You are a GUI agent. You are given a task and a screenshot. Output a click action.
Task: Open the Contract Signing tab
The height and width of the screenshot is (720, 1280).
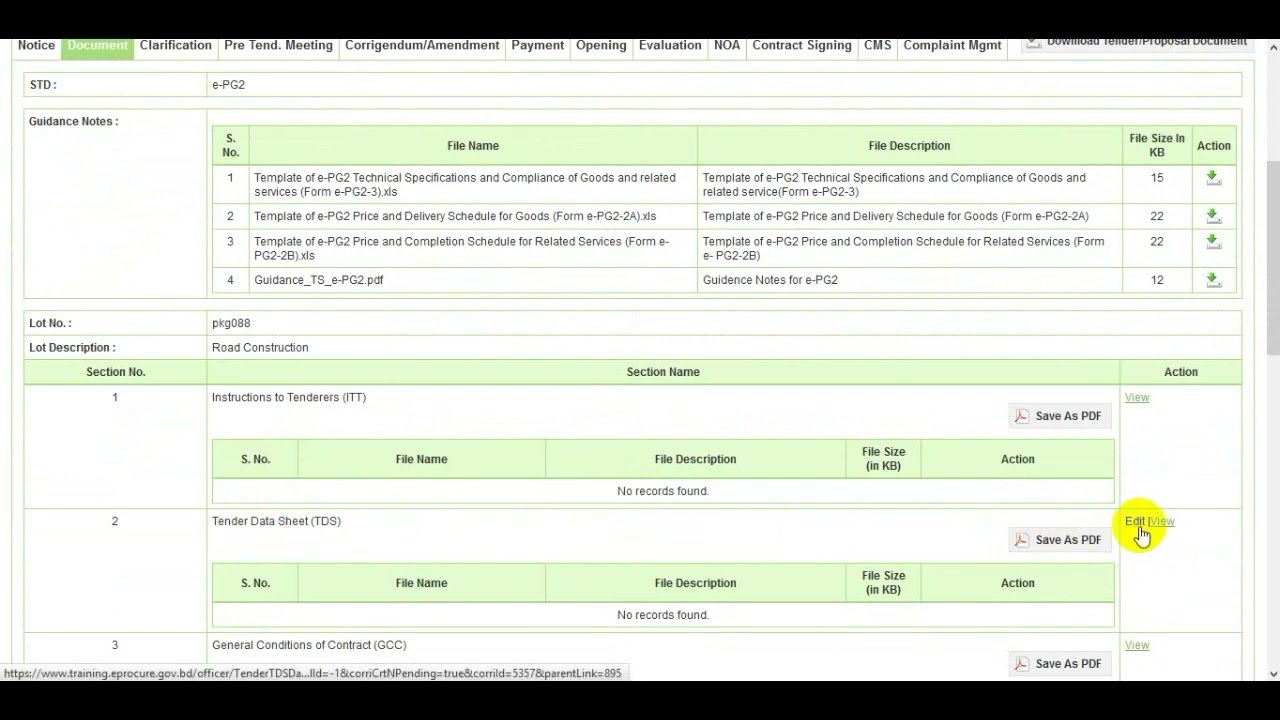[802, 45]
